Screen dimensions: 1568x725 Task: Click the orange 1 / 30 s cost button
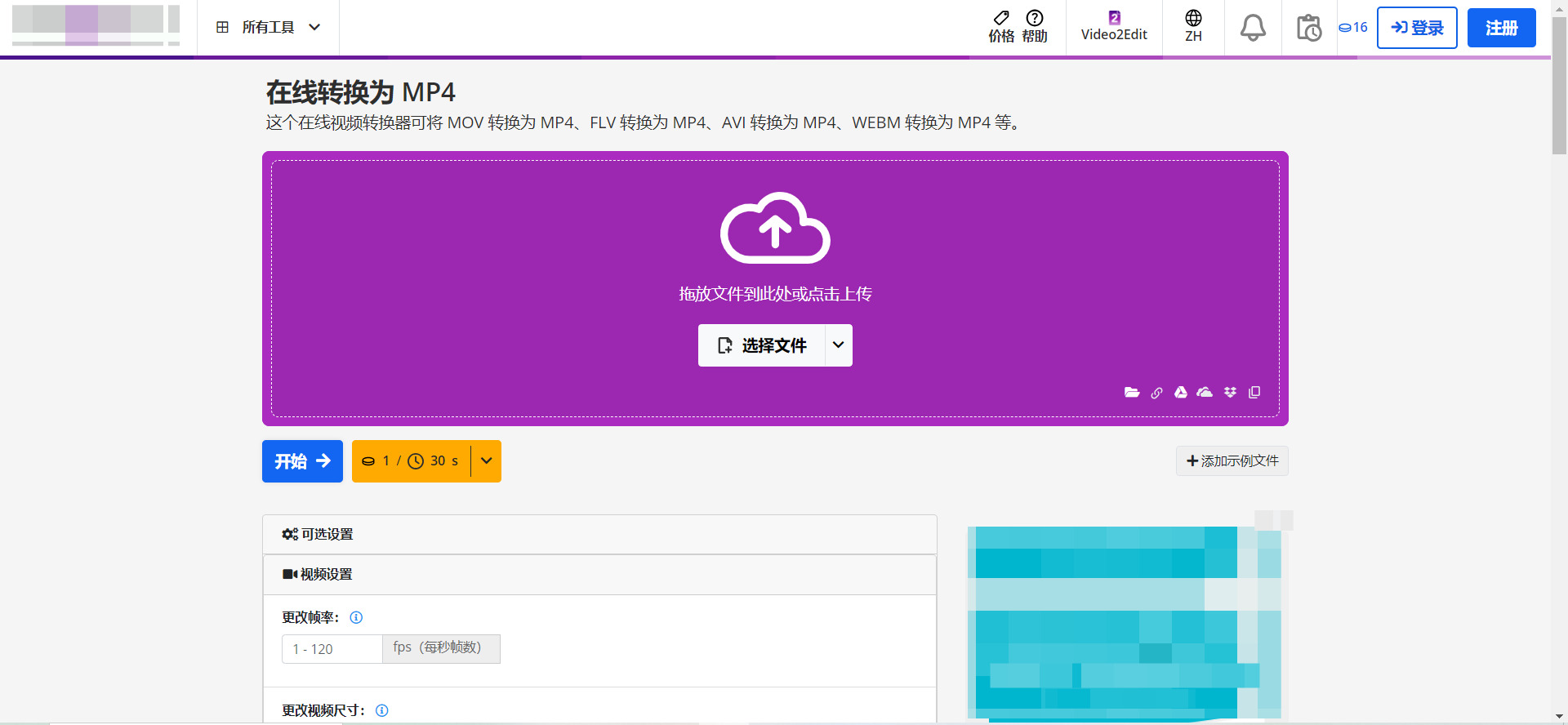click(x=411, y=461)
